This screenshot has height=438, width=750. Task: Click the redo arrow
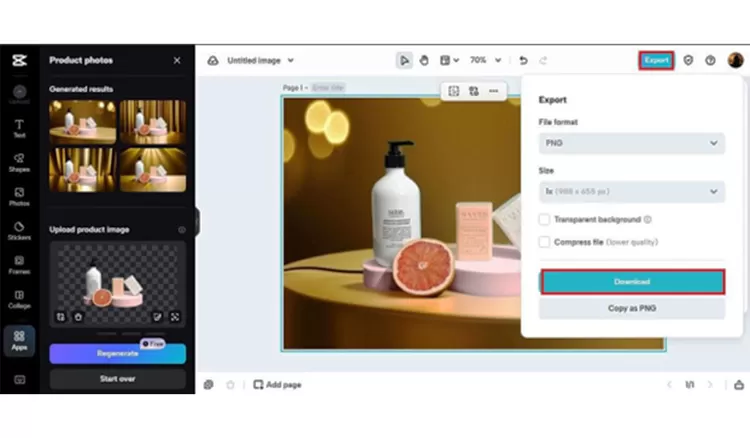click(x=543, y=60)
